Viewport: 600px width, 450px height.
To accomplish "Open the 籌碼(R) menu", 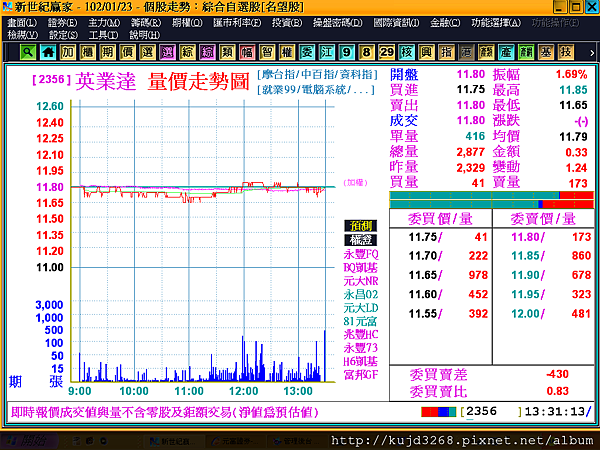I will [x=146, y=23].
